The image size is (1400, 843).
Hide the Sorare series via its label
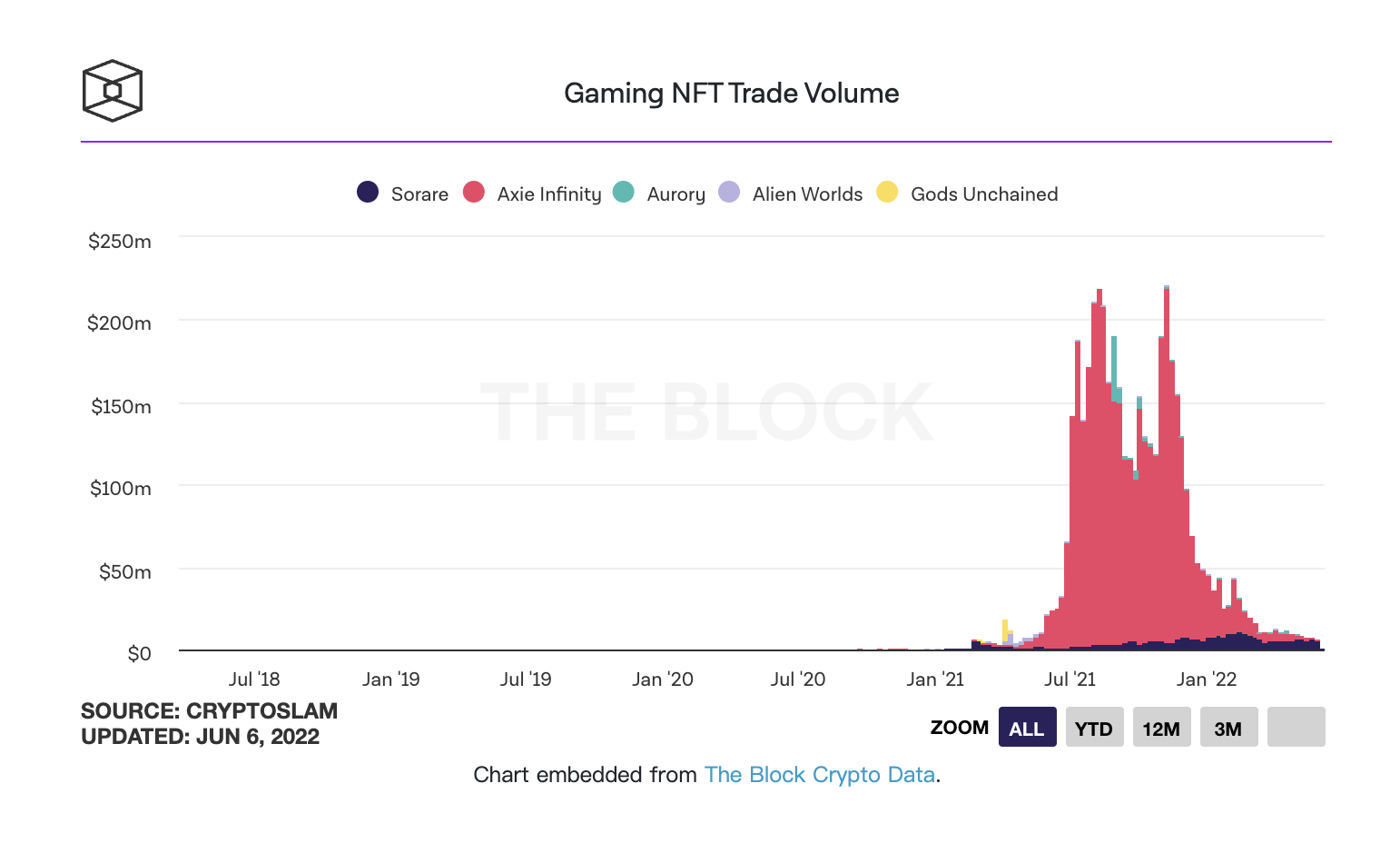point(419,194)
